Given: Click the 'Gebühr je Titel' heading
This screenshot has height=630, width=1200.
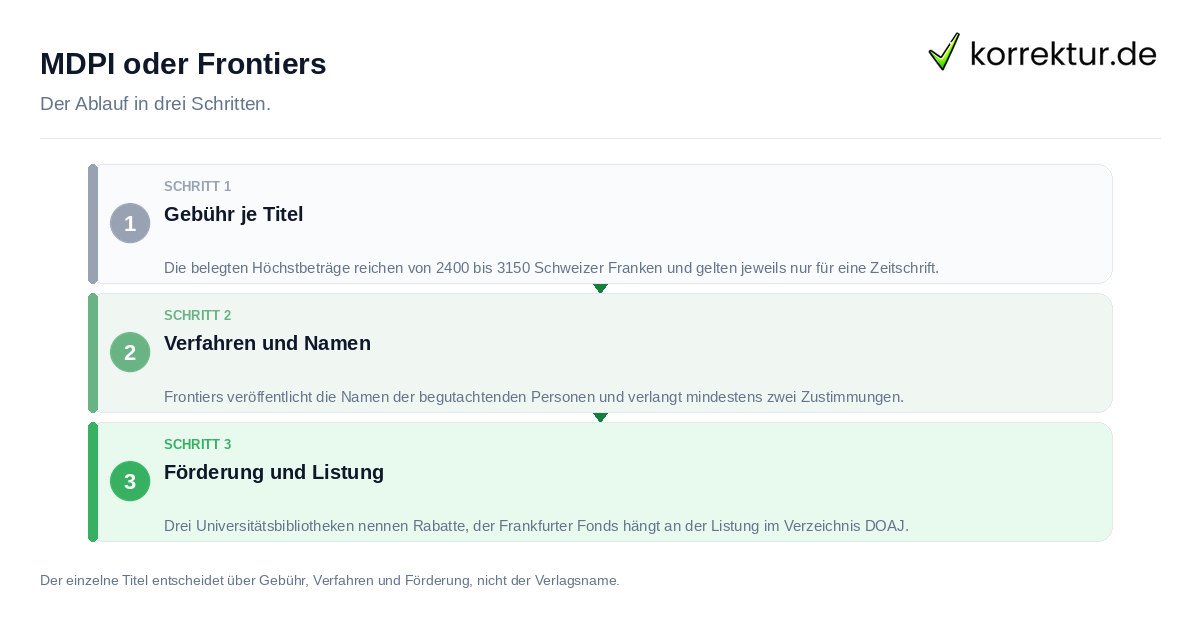Looking at the screenshot, I should click(234, 214).
